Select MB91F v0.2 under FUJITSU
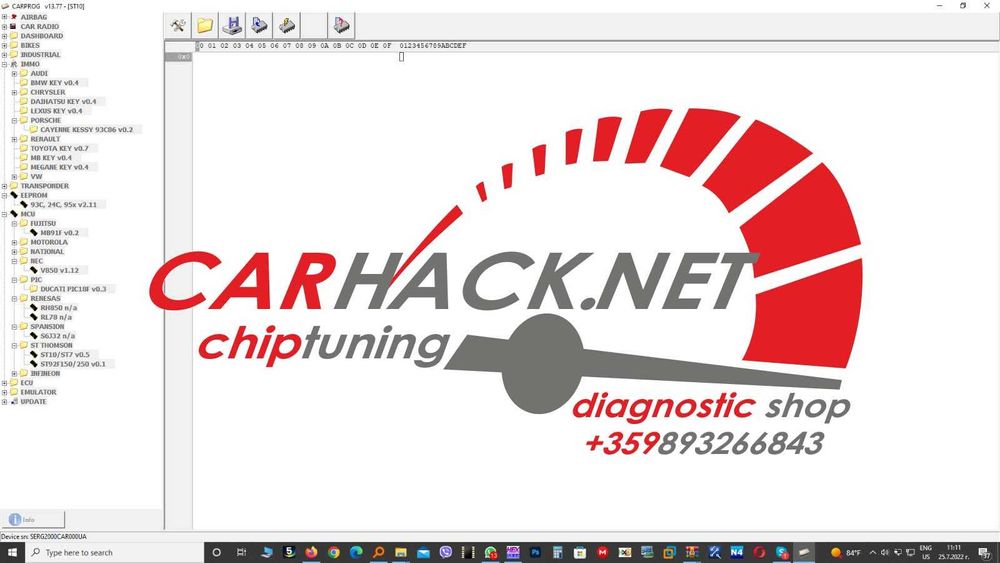Screen dimensions: 1000x563 pos(59,233)
